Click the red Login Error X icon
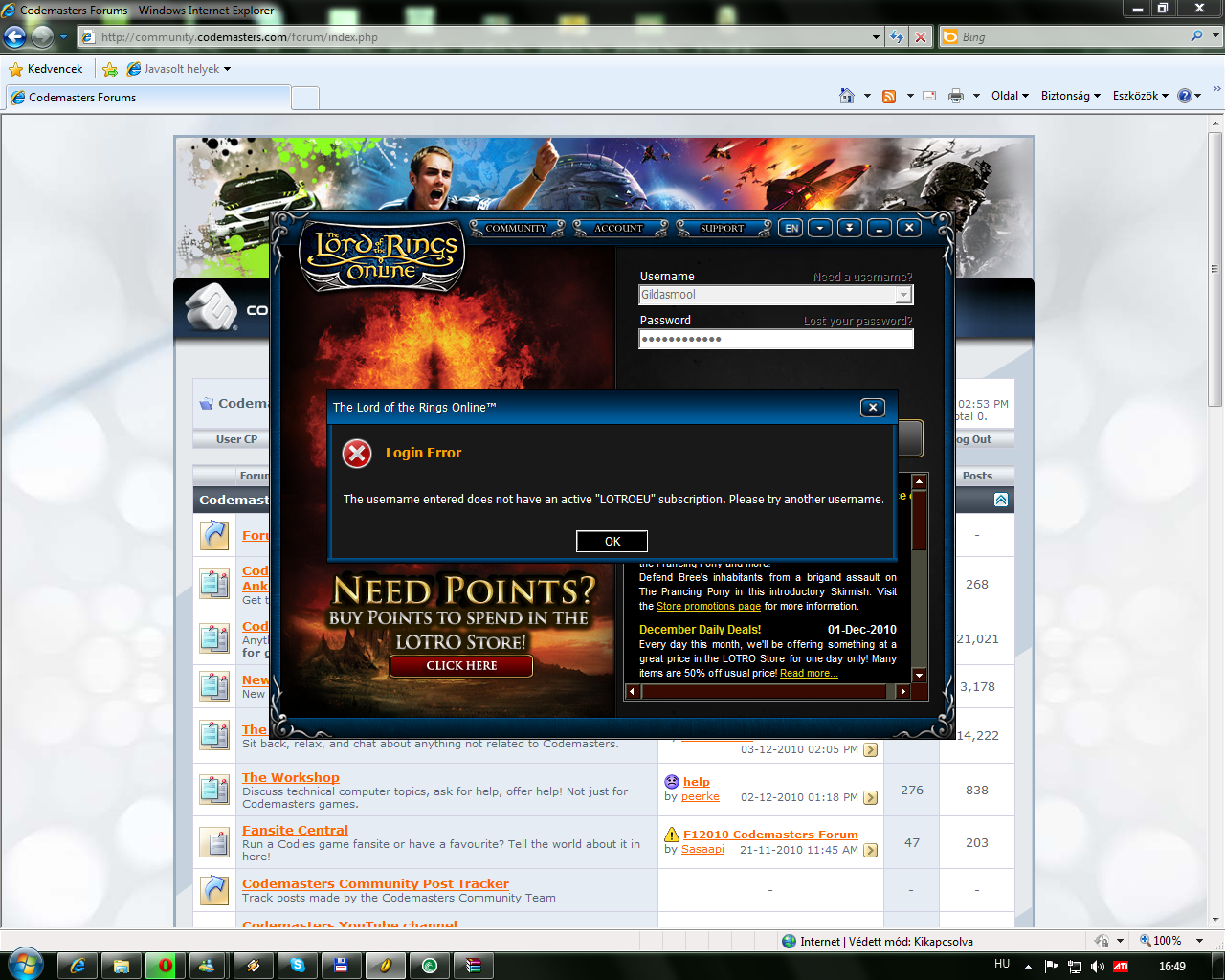The width and height of the screenshot is (1225, 980). [x=357, y=454]
